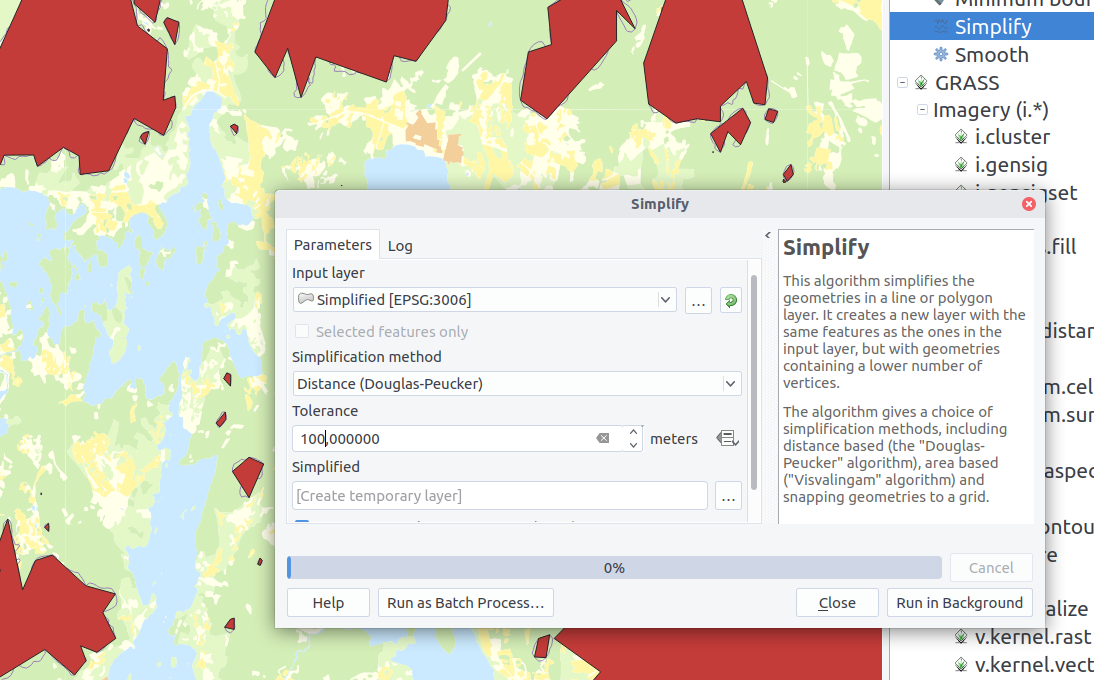Image resolution: width=1094 pixels, height=680 pixels.
Task: Switch to the Parameters tab
Action: click(x=332, y=245)
